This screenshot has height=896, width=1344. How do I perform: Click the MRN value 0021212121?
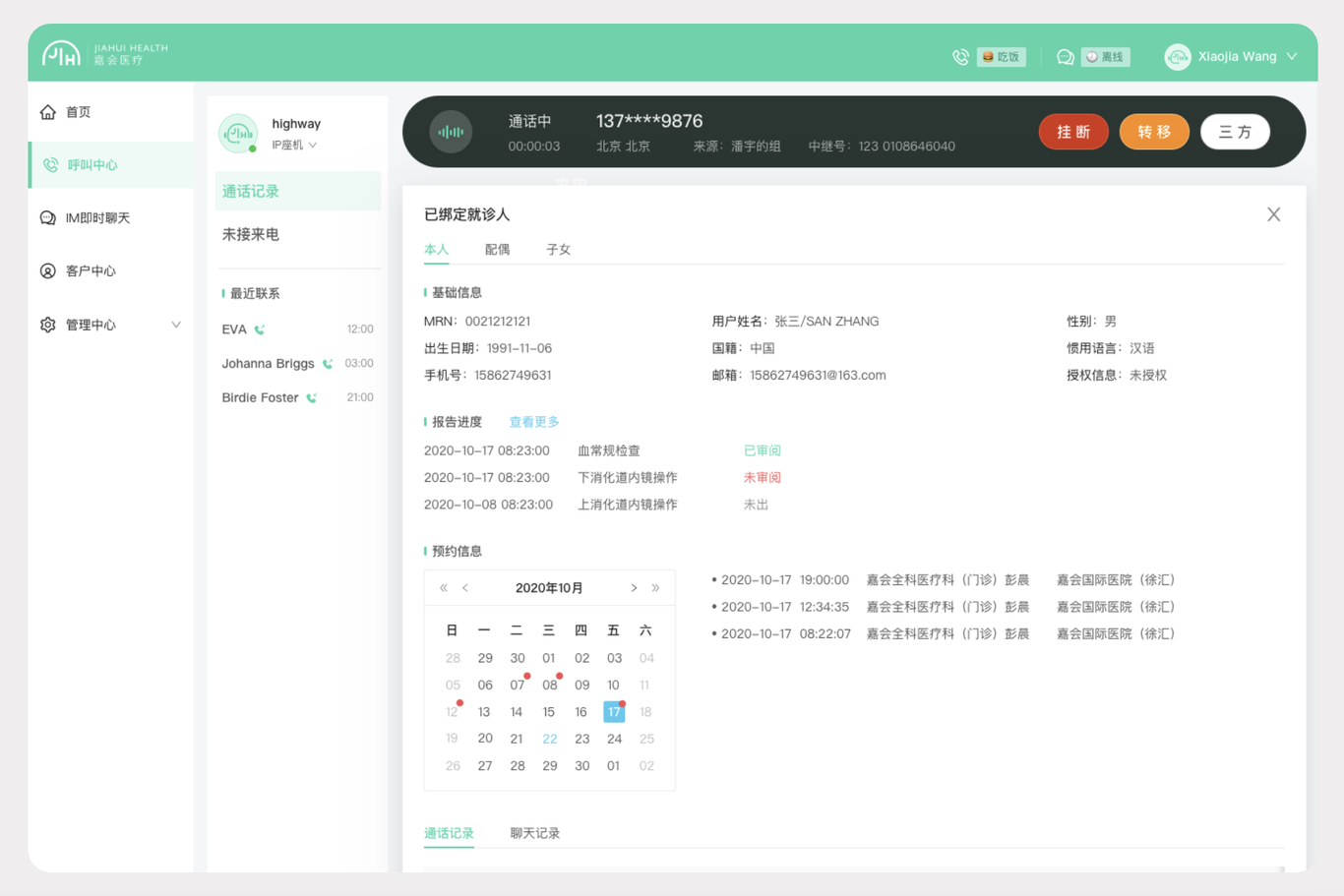(498, 322)
